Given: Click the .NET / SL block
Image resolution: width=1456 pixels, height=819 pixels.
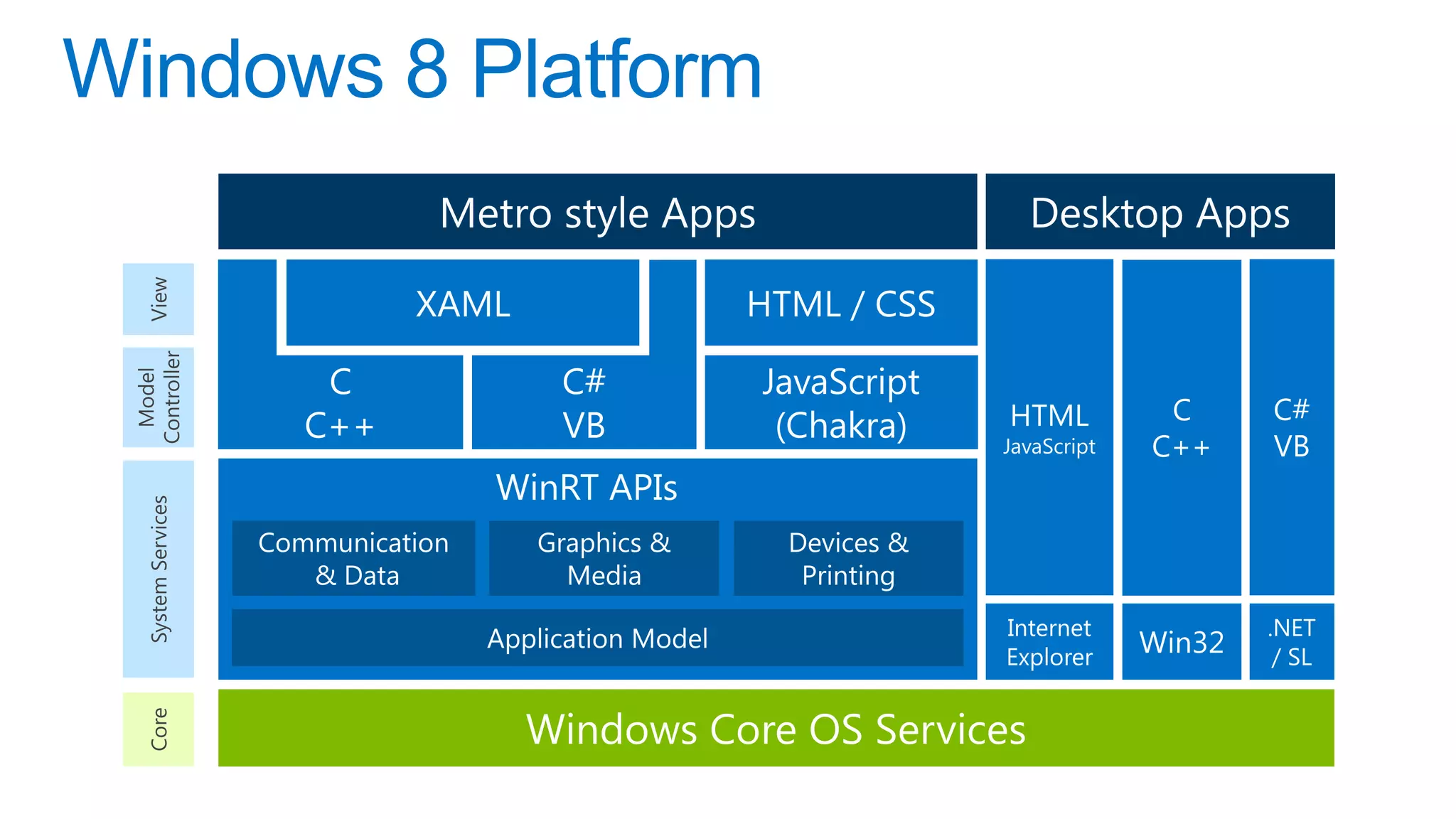Looking at the screenshot, I should (x=1291, y=642).
